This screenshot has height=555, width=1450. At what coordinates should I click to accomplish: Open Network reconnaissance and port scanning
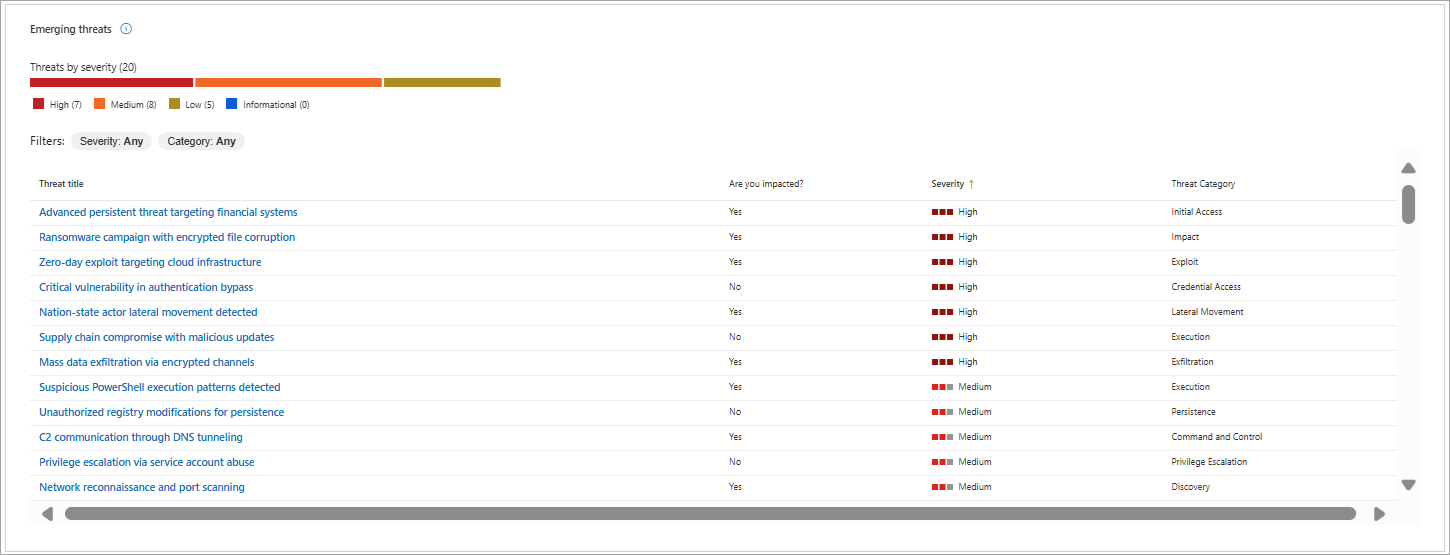[142, 487]
